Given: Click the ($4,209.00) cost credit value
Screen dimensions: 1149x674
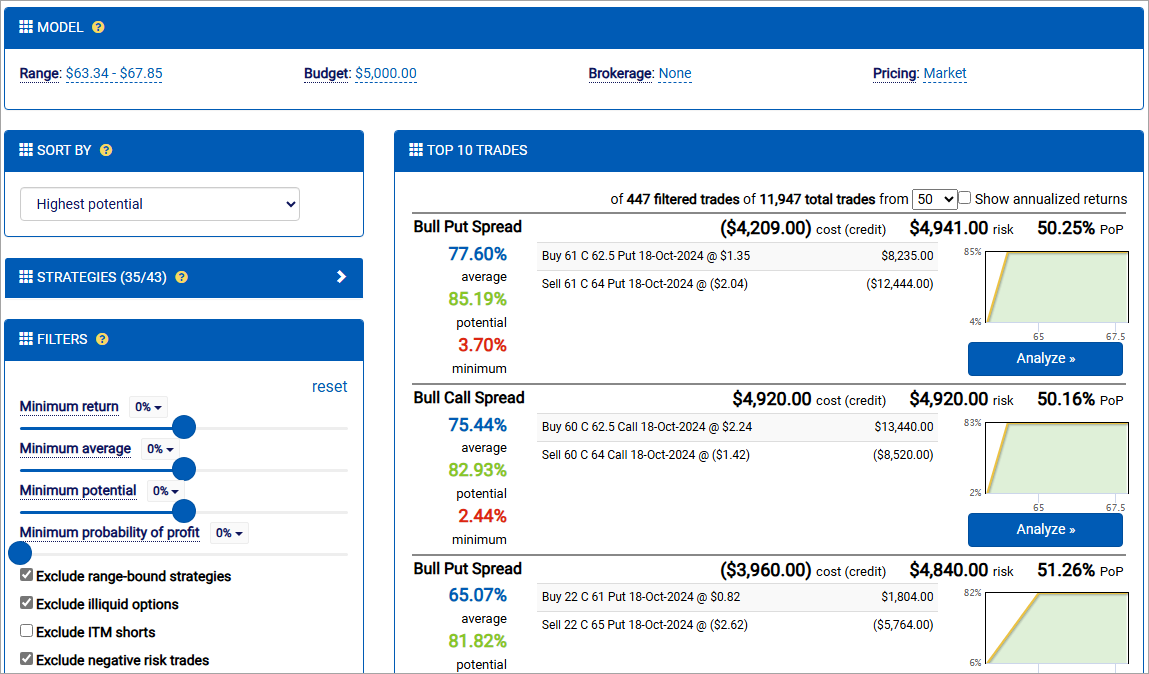Looking at the screenshot, I should click(766, 229).
